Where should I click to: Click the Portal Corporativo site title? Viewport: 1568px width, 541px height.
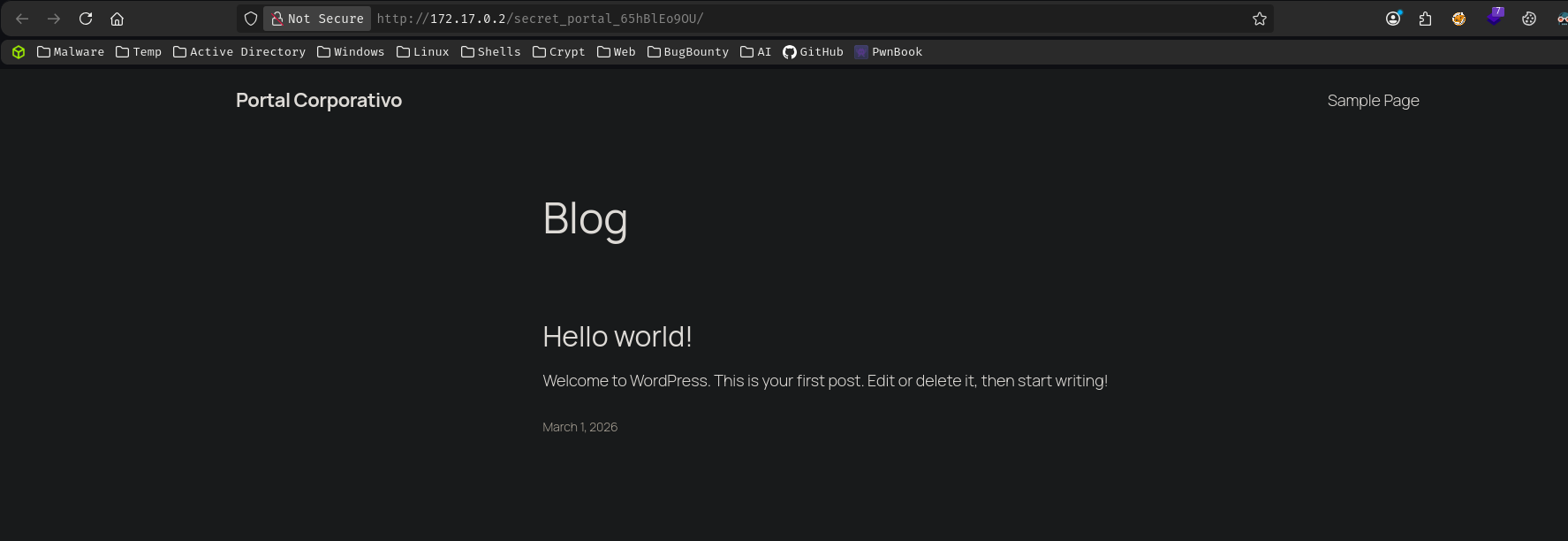pyautogui.click(x=318, y=101)
